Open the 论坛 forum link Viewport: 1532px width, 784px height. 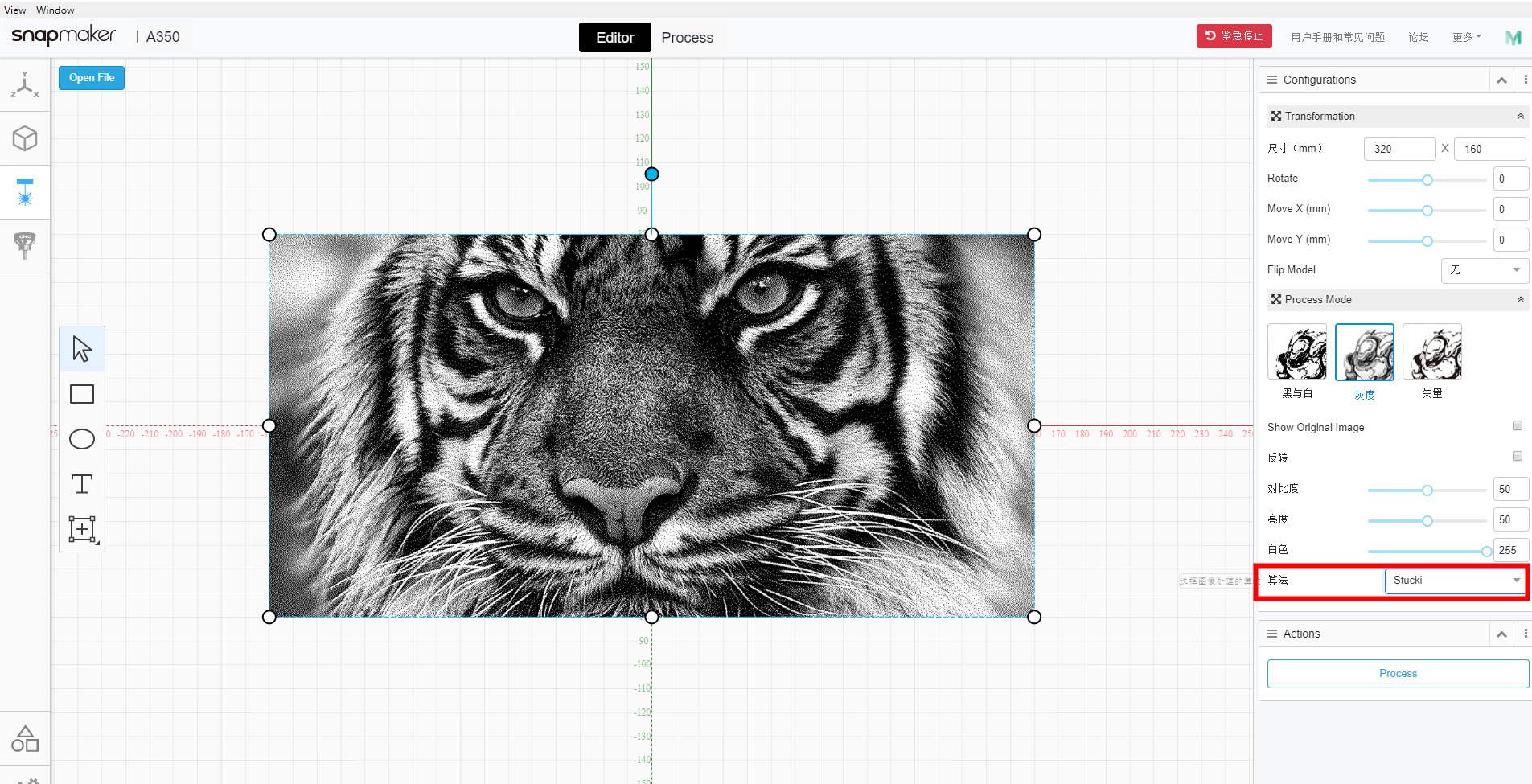pos(1419,37)
